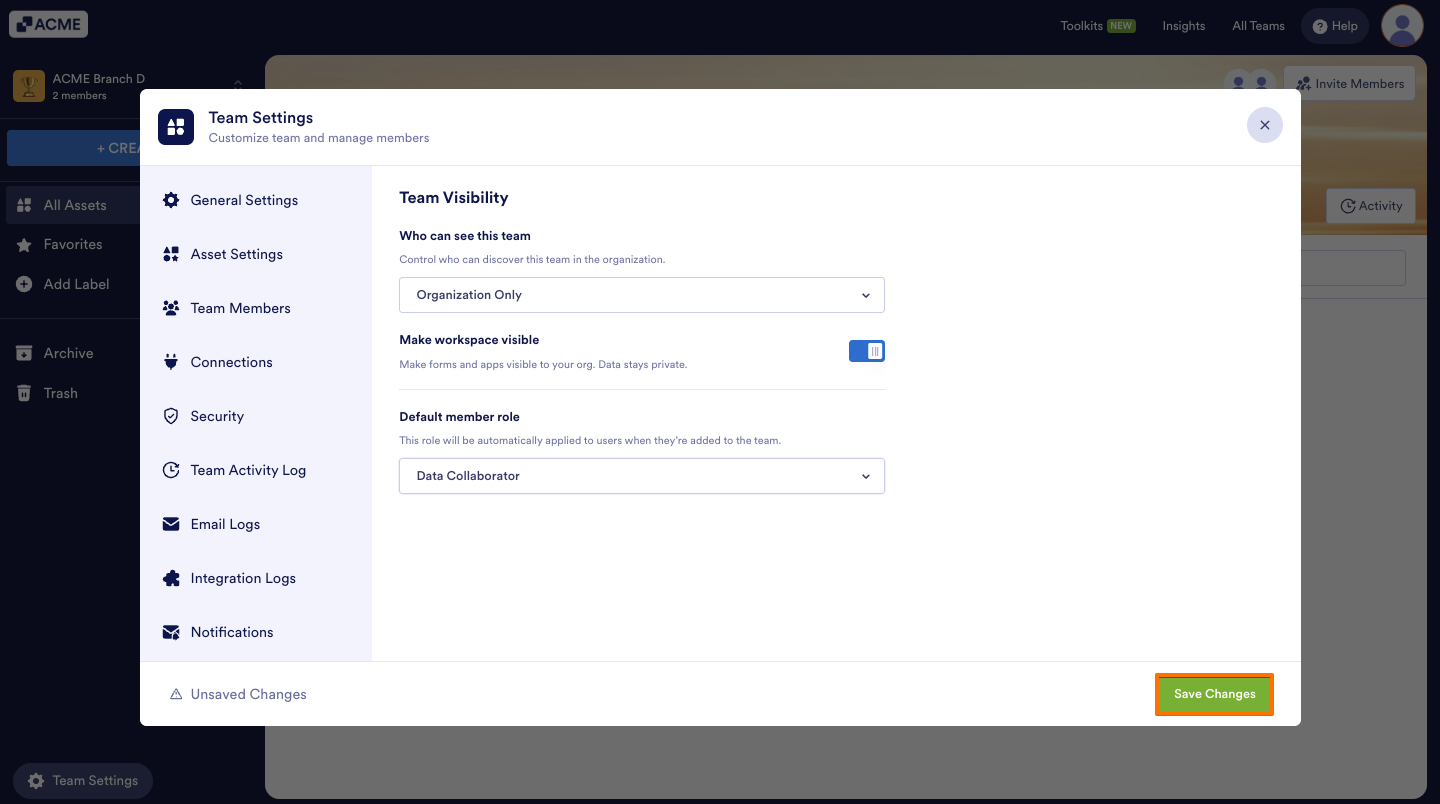The width and height of the screenshot is (1440, 804).
Task: Close the Team Settings dialog
Action: (1265, 125)
